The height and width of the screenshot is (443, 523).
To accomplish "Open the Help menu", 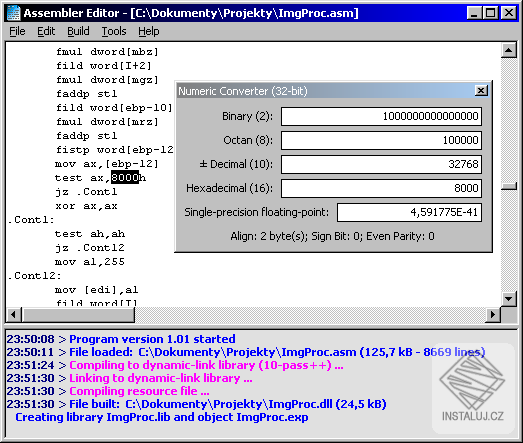I will tap(149, 31).
